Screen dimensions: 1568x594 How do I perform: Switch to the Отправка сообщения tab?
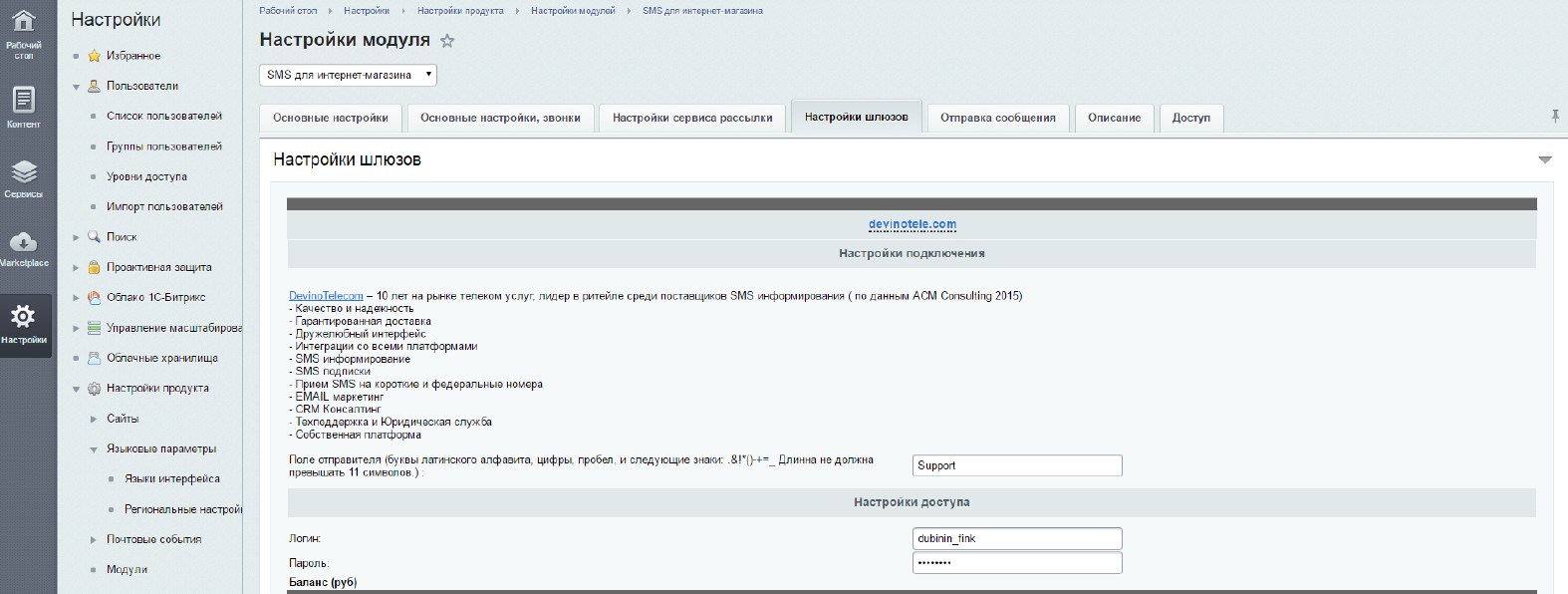pyautogui.click(x=997, y=118)
